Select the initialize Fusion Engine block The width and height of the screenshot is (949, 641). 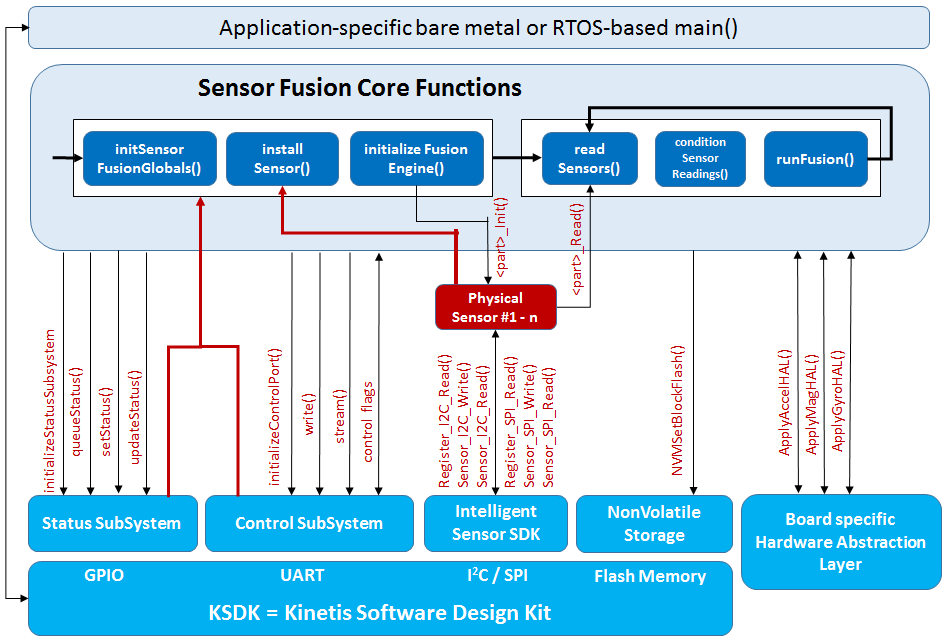[x=416, y=158]
